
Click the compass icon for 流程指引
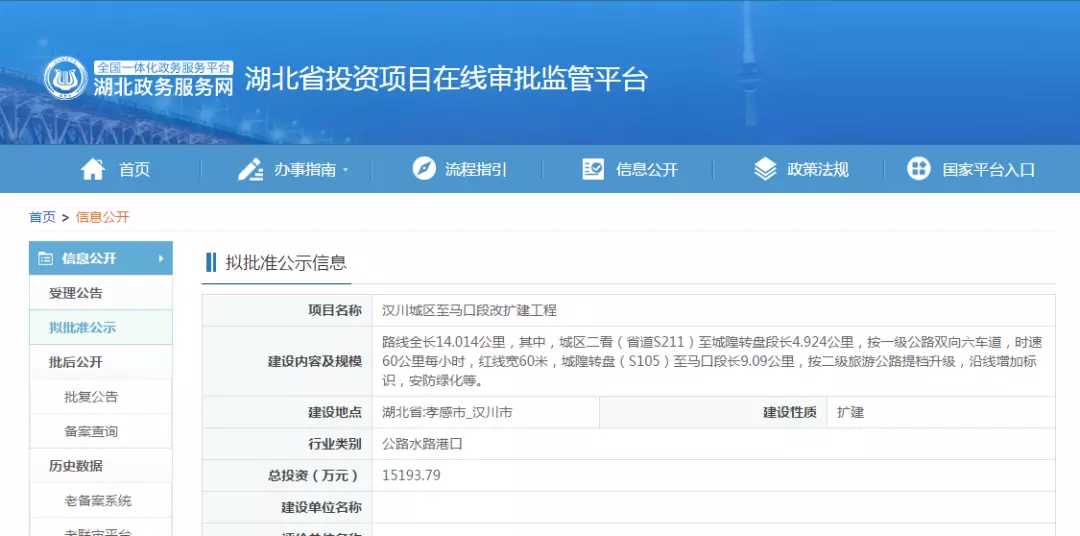(424, 169)
